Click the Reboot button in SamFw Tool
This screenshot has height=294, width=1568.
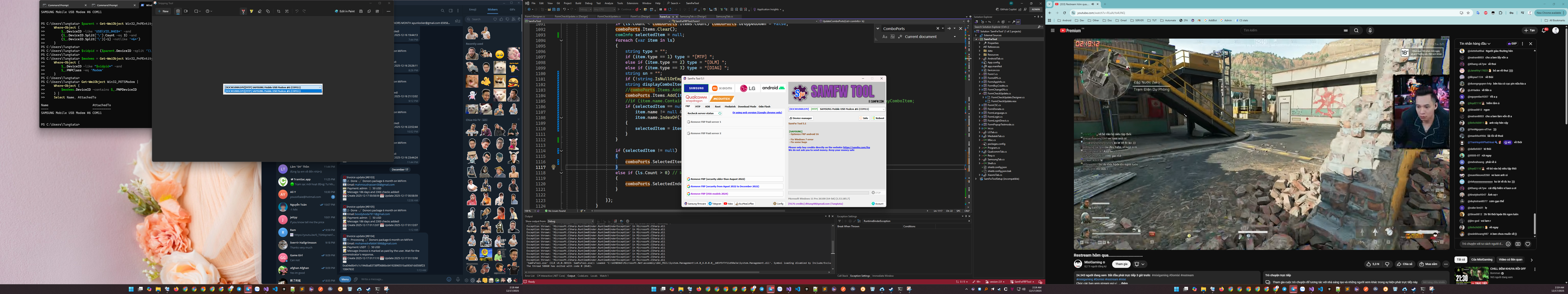pos(879,118)
